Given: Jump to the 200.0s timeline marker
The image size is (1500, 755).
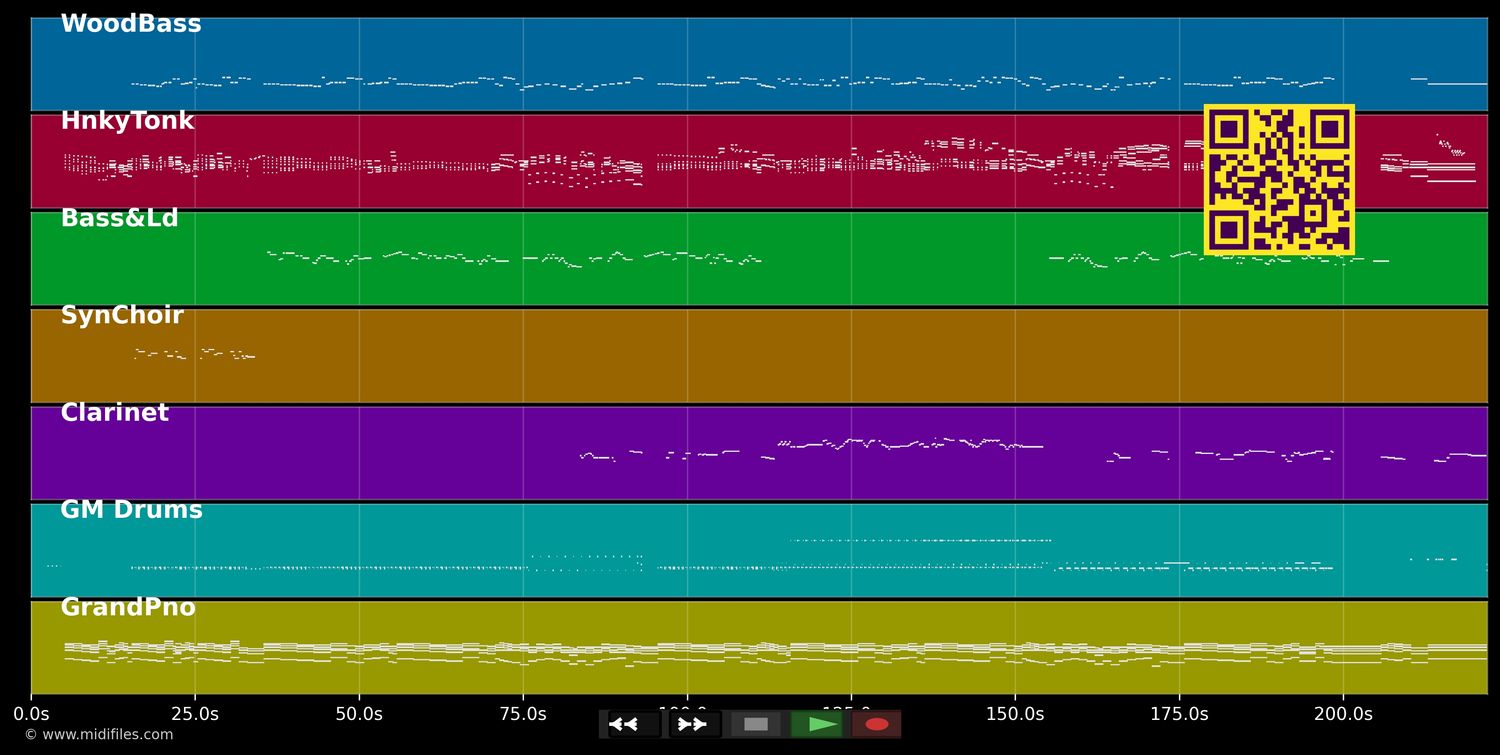Looking at the screenshot, I should pyautogui.click(x=1343, y=714).
